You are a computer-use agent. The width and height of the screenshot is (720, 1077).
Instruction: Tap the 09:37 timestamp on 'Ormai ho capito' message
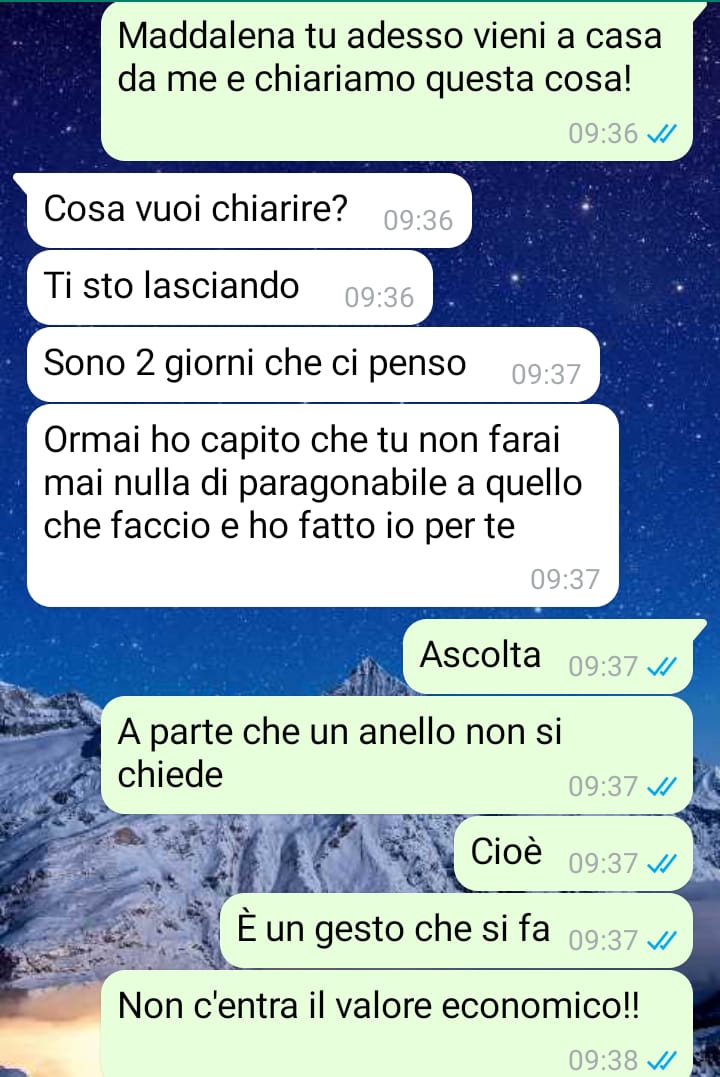coord(565,580)
